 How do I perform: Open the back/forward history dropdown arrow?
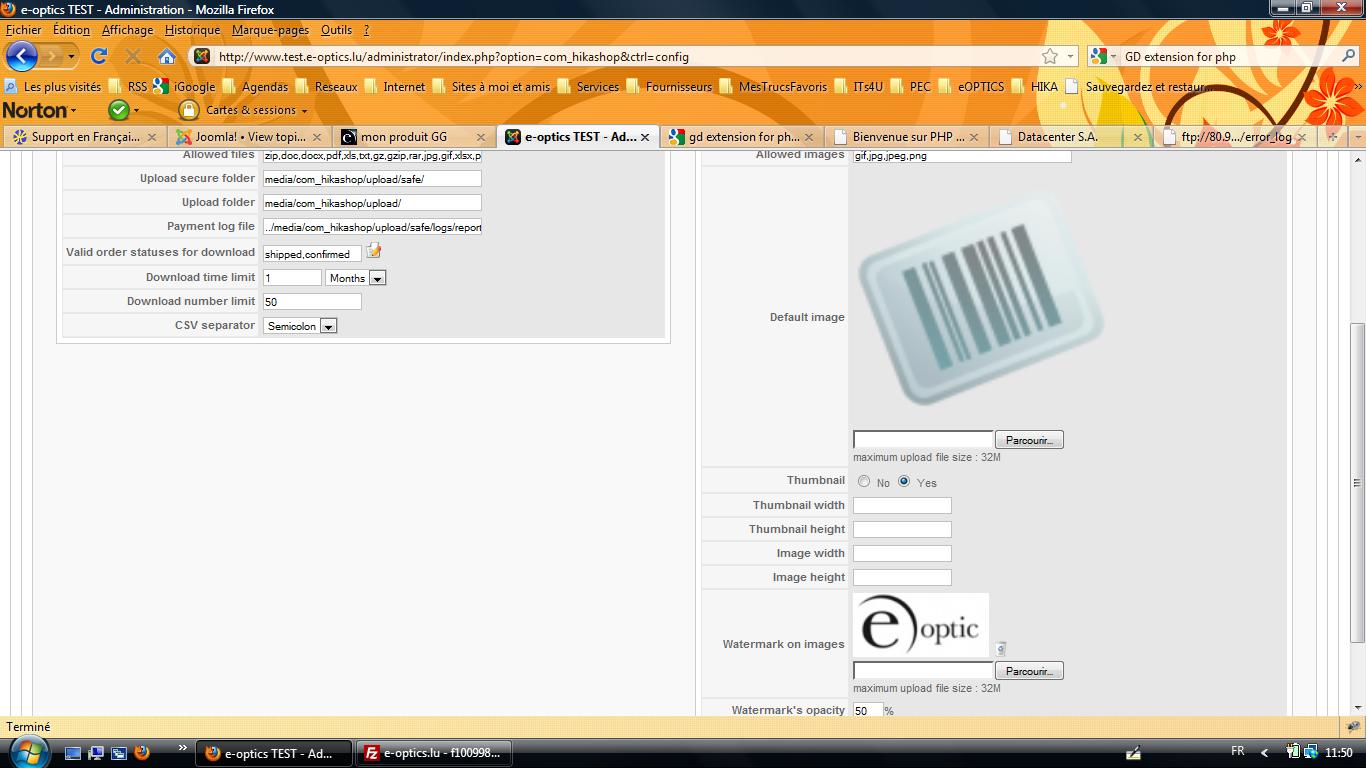pyautogui.click(x=72, y=56)
